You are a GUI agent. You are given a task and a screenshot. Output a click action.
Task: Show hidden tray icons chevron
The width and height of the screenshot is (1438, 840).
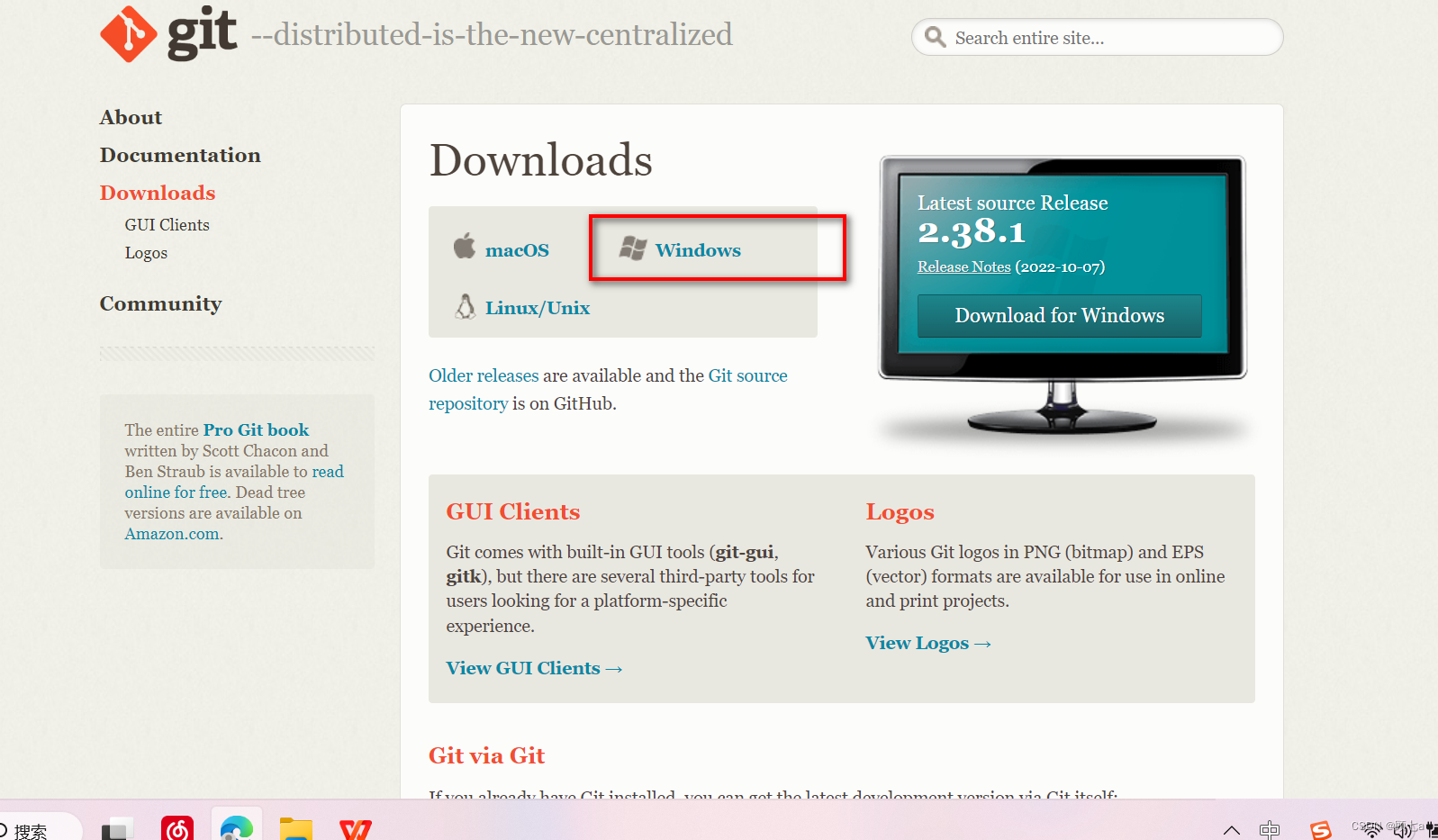tap(1232, 830)
